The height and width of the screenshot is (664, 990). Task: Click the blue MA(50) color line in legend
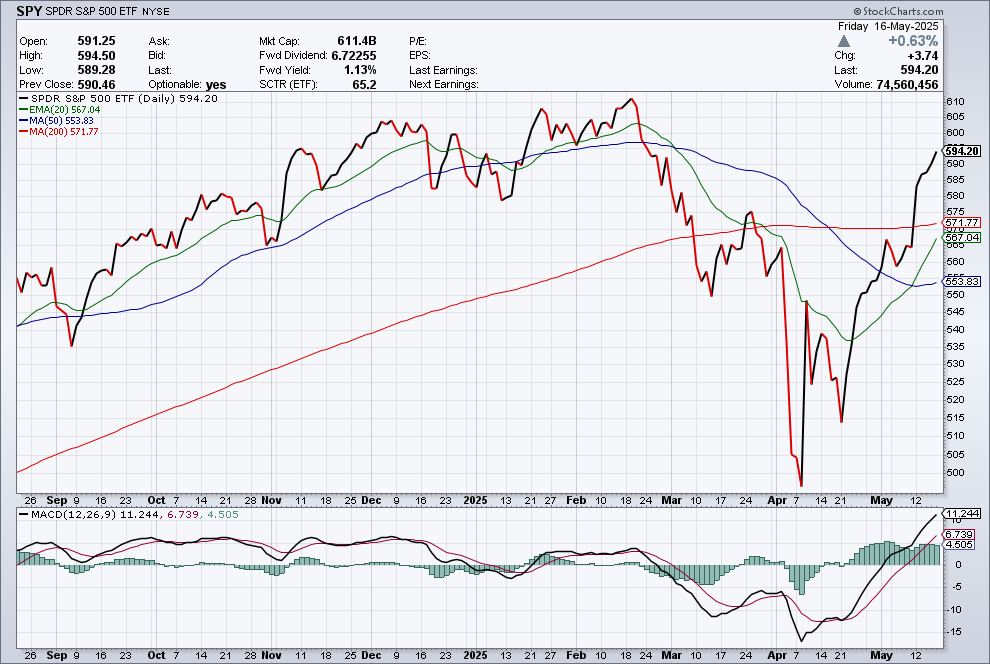coord(25,120)
